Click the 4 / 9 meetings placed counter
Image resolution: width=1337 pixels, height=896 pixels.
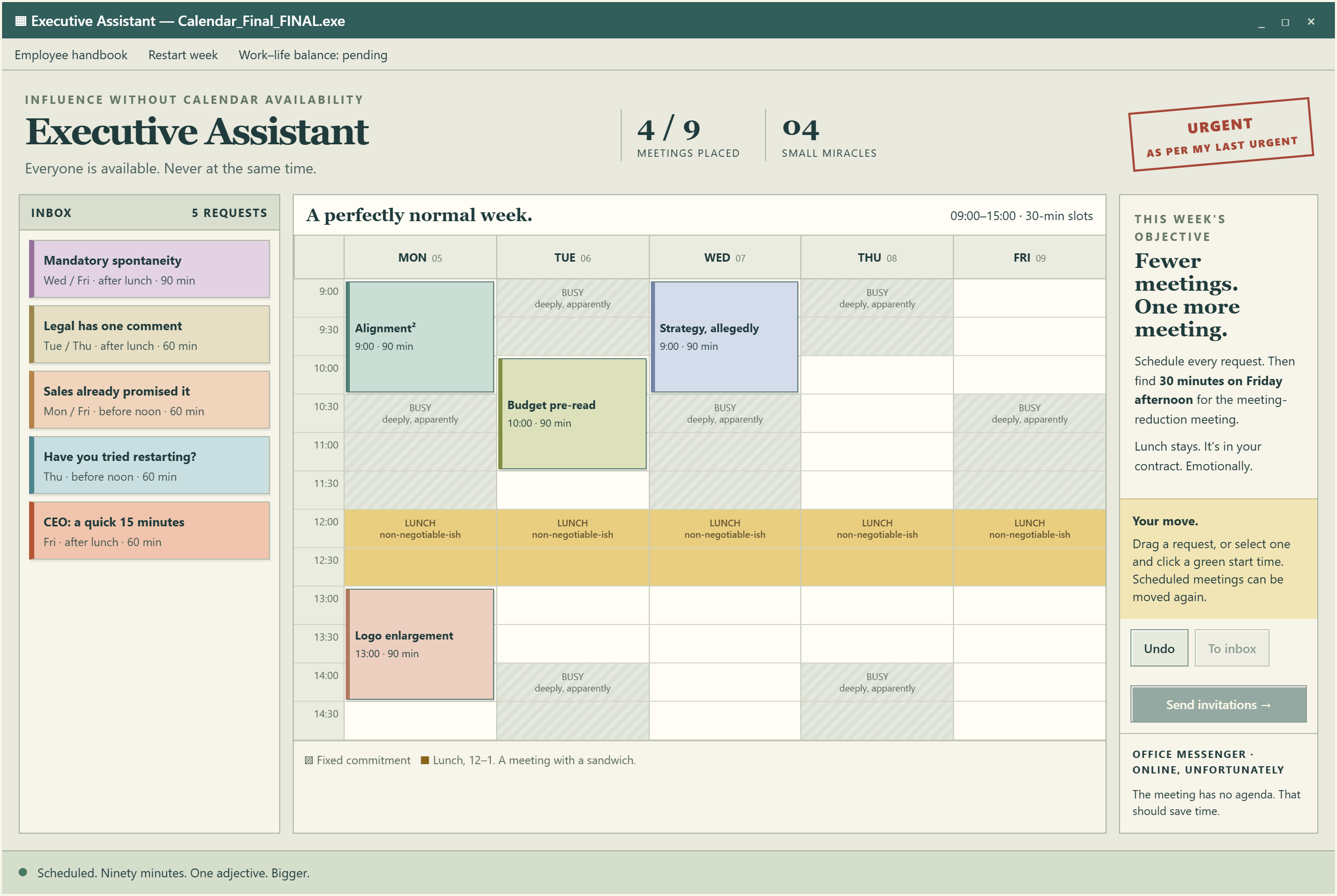688,136
